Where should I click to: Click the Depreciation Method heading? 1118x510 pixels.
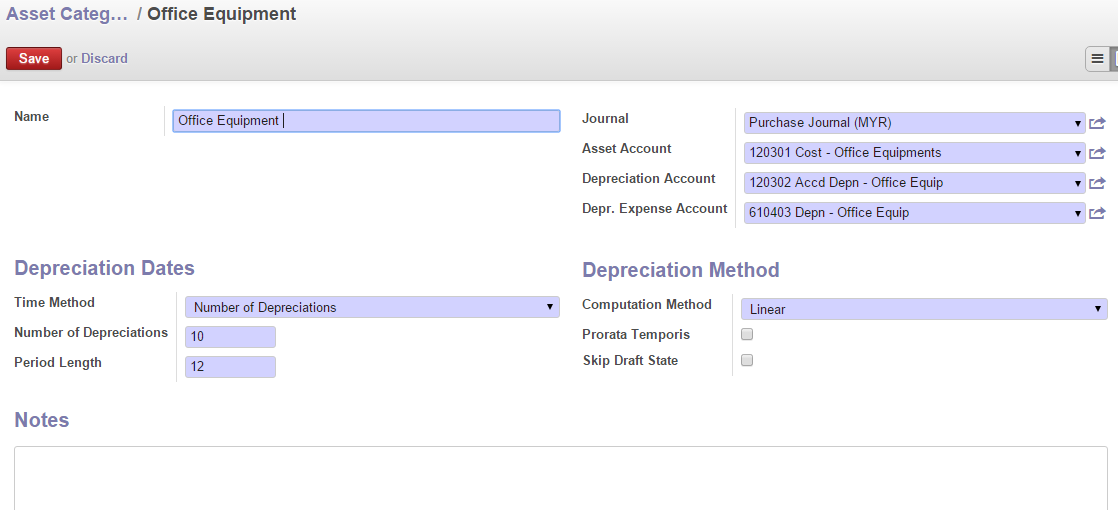[x=681, y=270]
